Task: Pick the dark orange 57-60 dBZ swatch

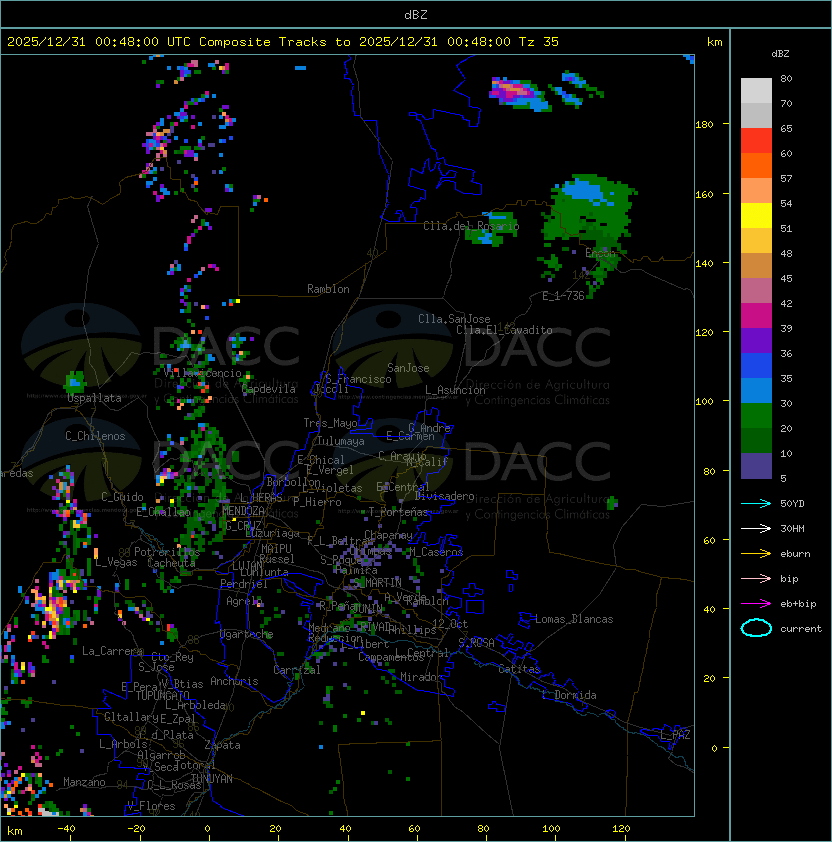Action: [x=756, y=166]
